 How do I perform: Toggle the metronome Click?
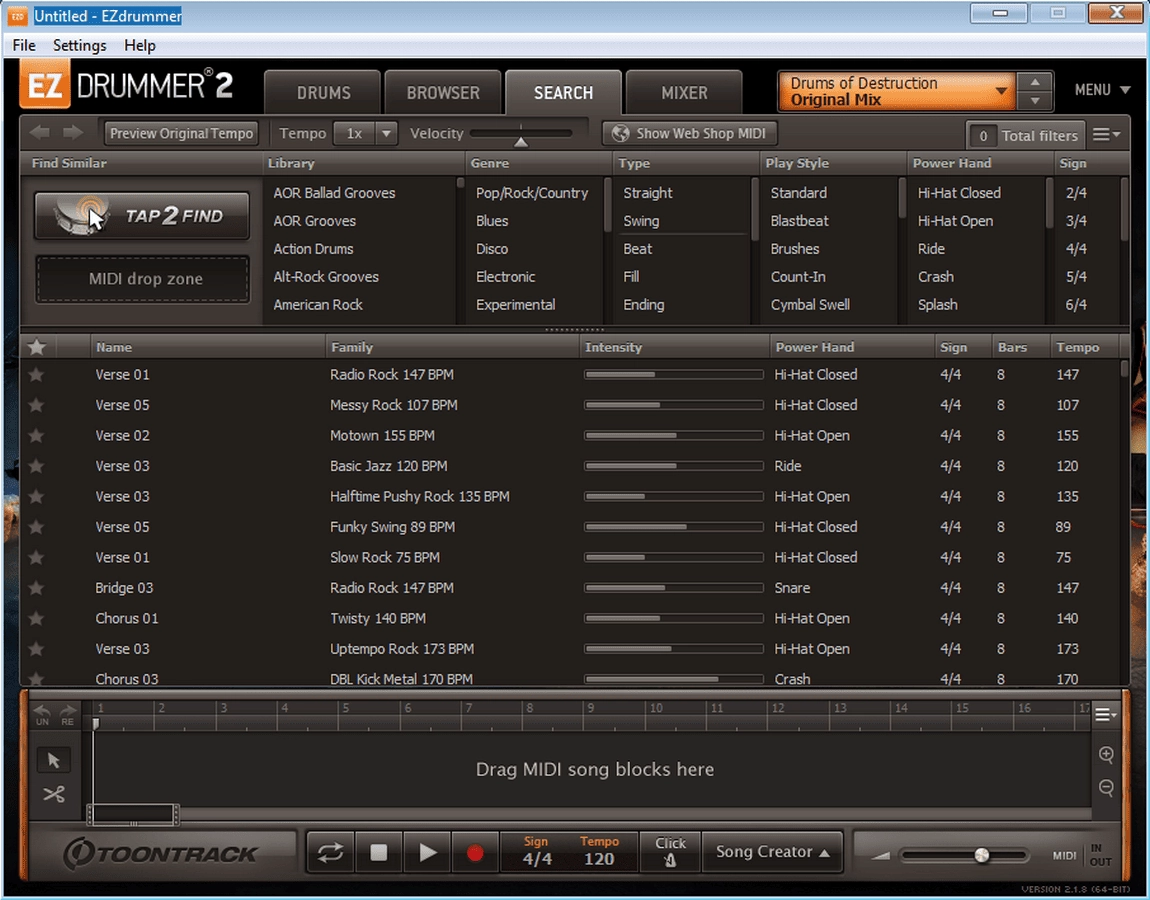(x=670, y=852)
